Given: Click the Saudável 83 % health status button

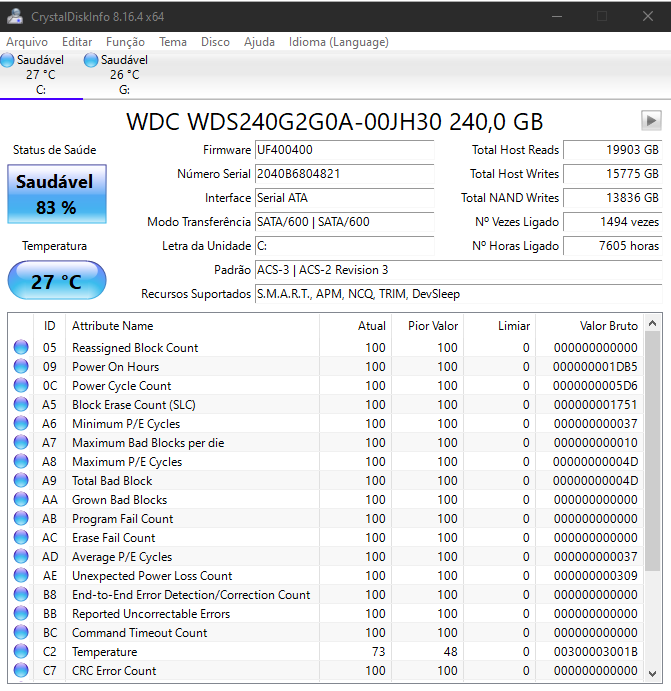Looking at the screenshot, I should [57, 194].
